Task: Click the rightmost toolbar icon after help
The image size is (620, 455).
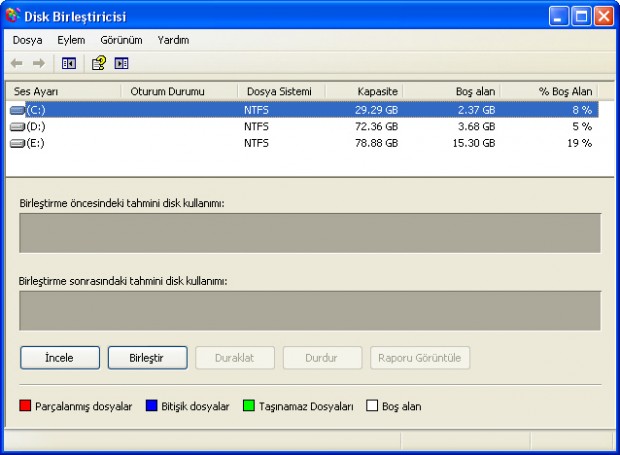Action: click(x=121, y=63)
